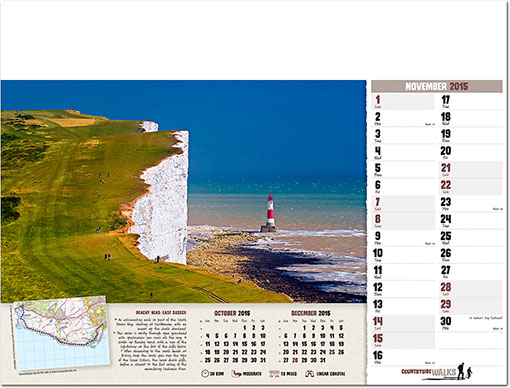Select November day 1 Sunday row

point(403,101)
